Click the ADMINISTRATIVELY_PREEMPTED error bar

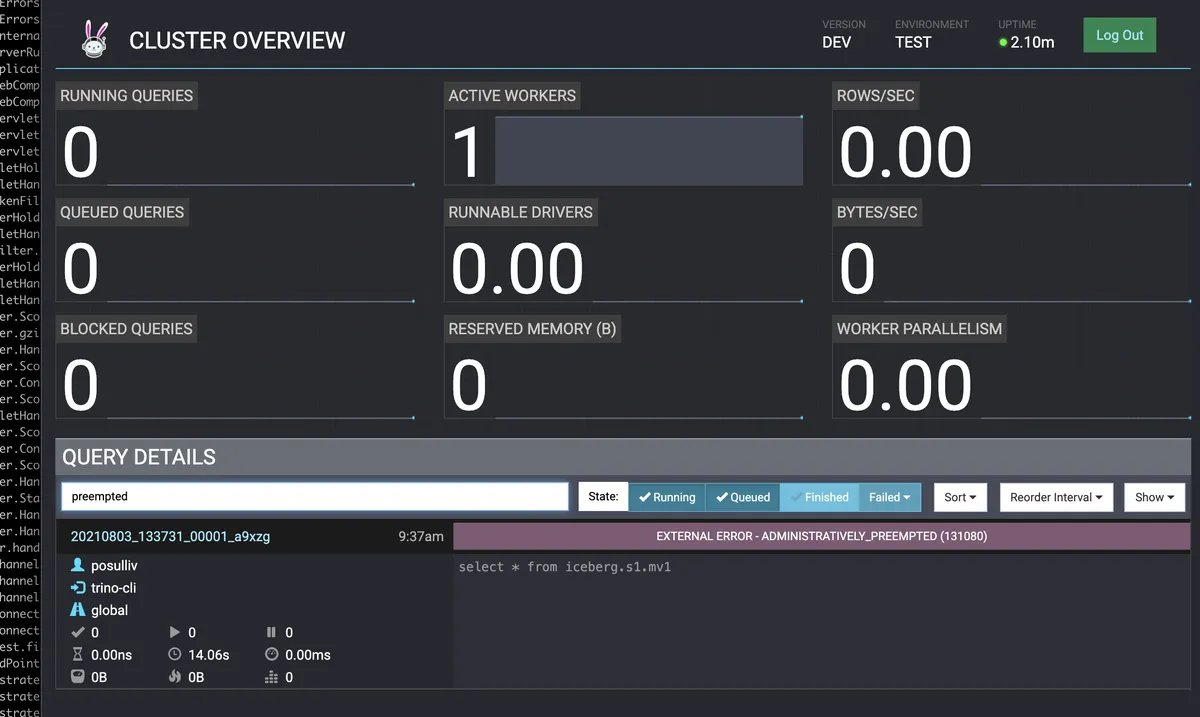pos(821,537)
